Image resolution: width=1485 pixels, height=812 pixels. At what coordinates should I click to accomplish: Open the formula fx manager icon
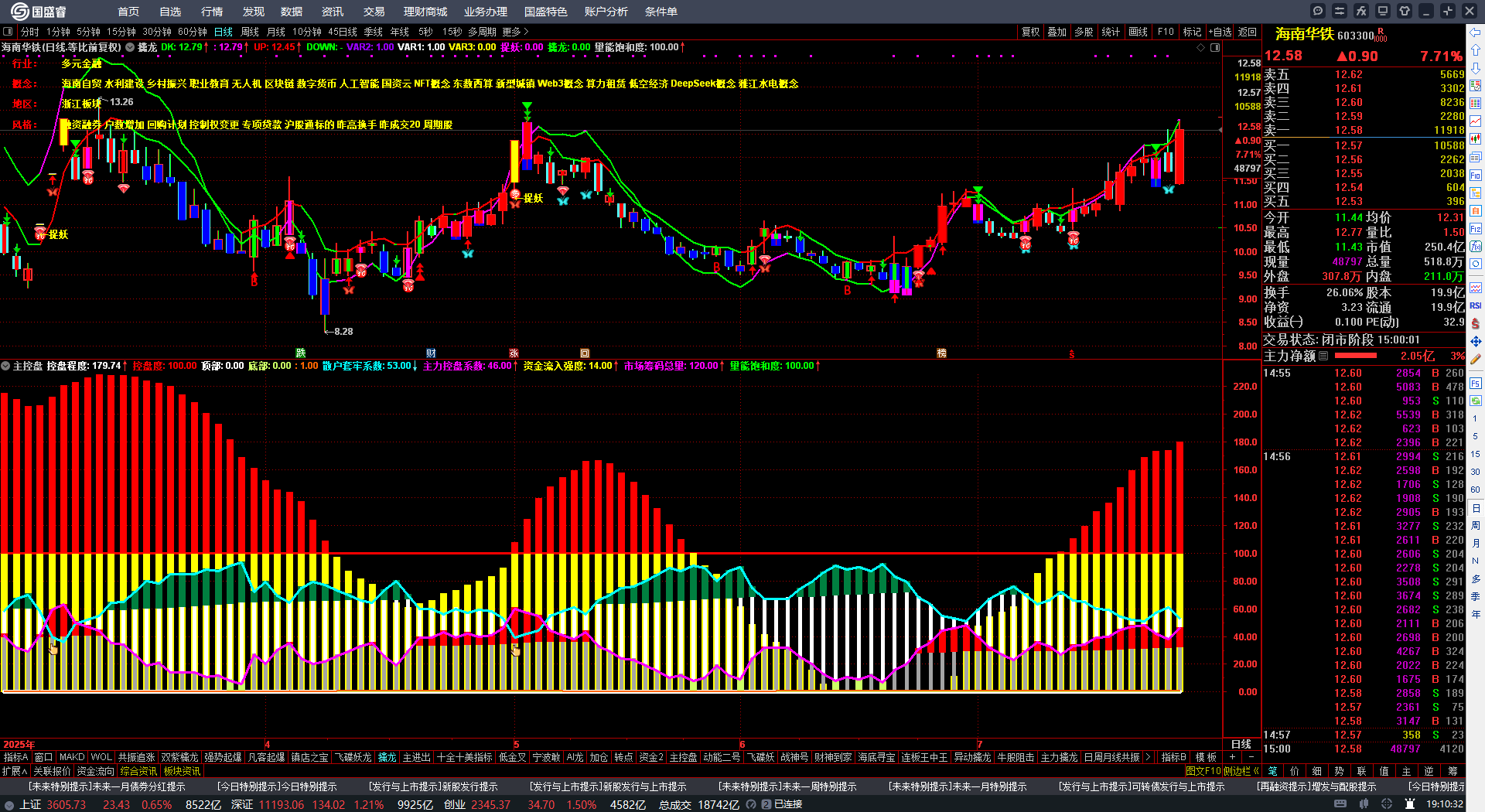1361,11
